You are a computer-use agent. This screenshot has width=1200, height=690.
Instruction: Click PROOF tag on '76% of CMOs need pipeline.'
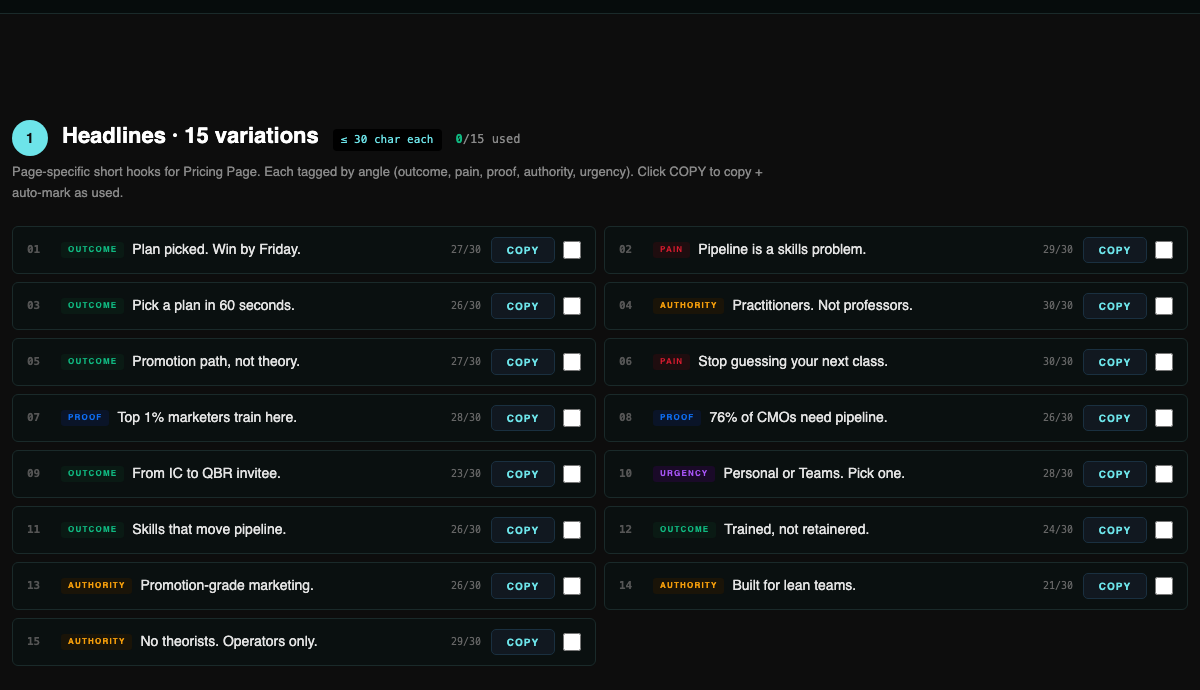677,417
